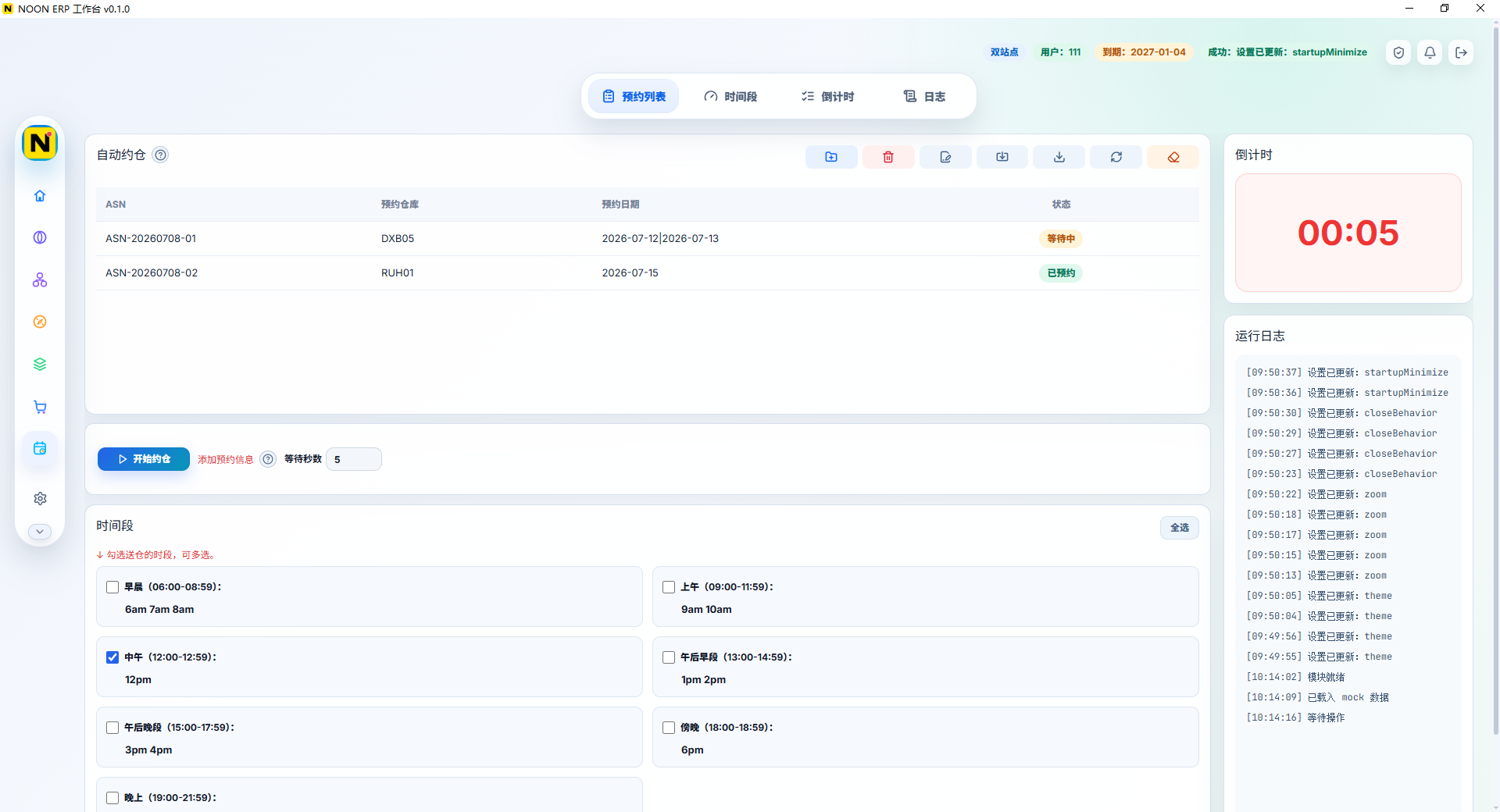The width and height of the screenshot is (1500, 812).
Task: Open the help icon beside 添加预约信息
Action: pyautogui.click(x=268, y=459)
